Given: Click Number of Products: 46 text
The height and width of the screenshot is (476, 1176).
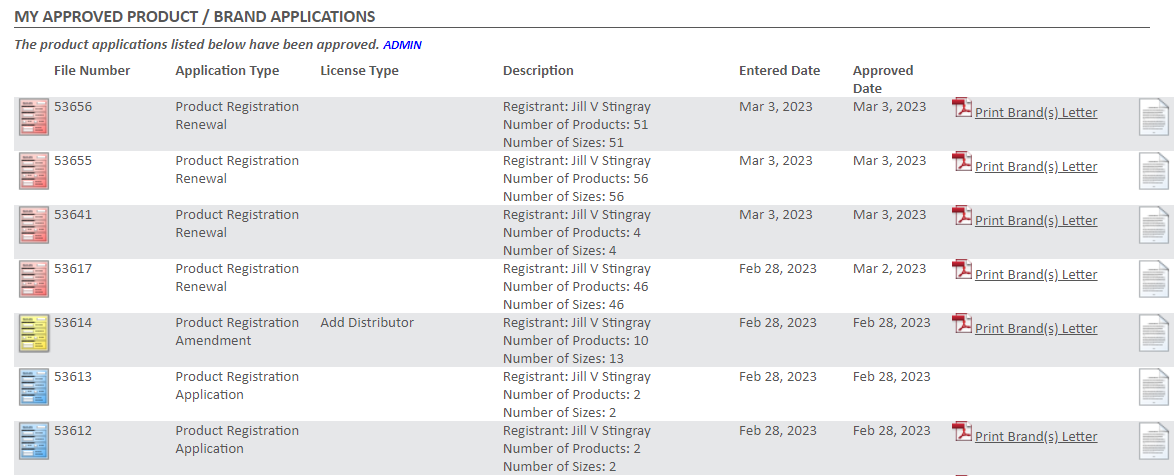Looking at the screenshot, I should coord(575,286).
